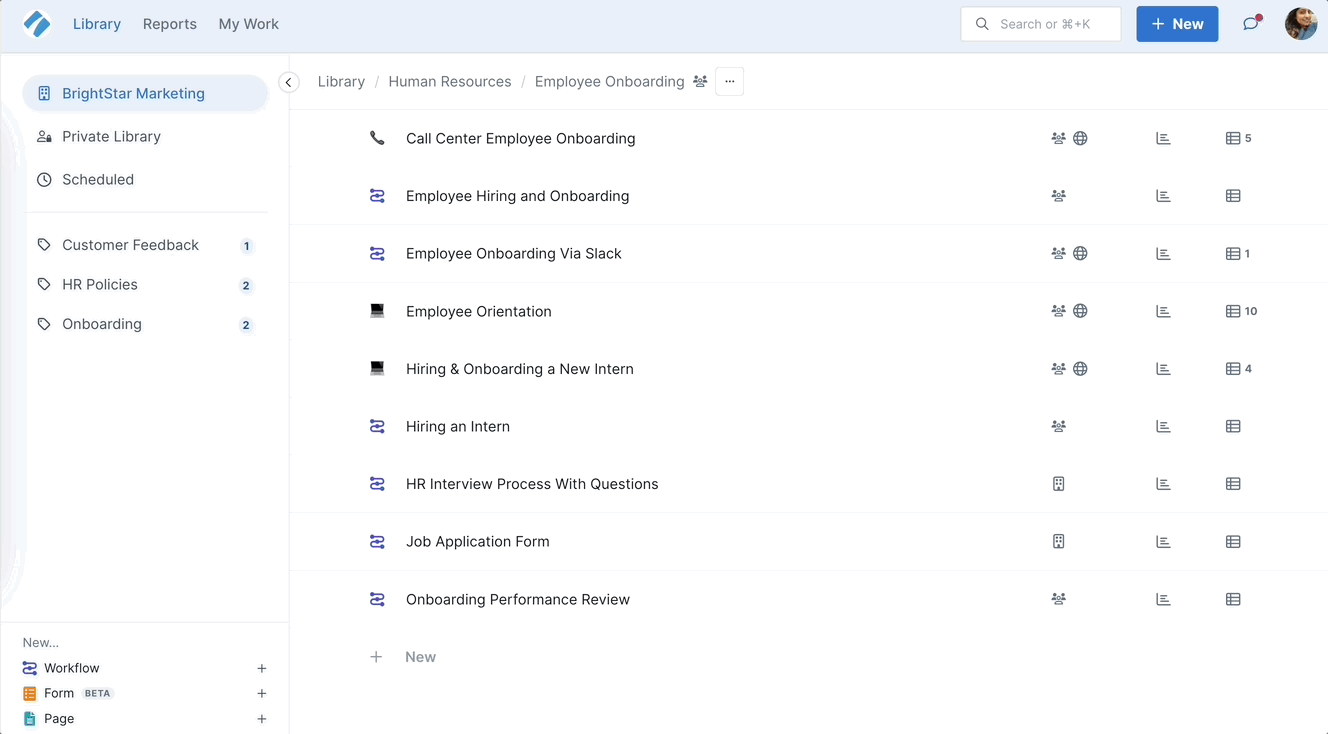Open the Job Application Form item title
1328x734 pixels.
click(478, 542)
